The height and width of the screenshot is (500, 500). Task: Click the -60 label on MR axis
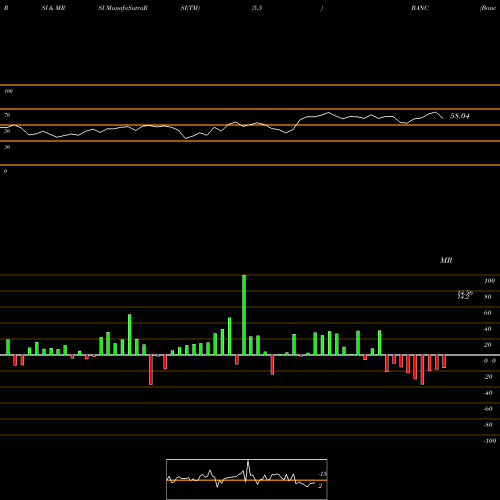click(x=488, y=409)
